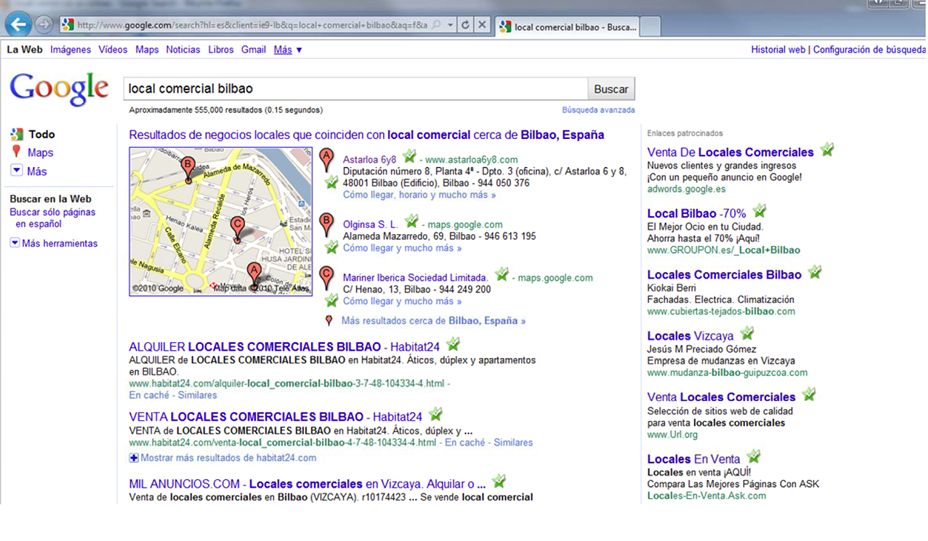Click Buscar sólo páginas en español
The image size is (928, 541).
click(x=52, y=218)
